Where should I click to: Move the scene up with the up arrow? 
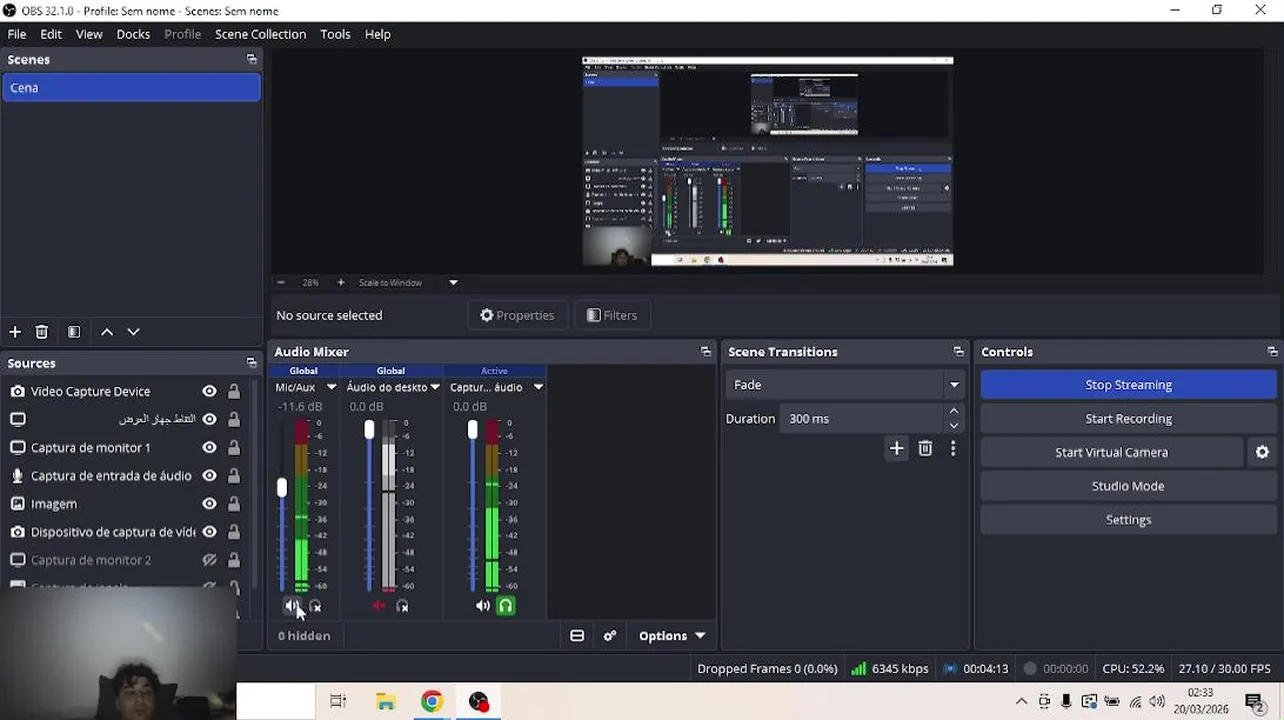click(x=107, y=332)
